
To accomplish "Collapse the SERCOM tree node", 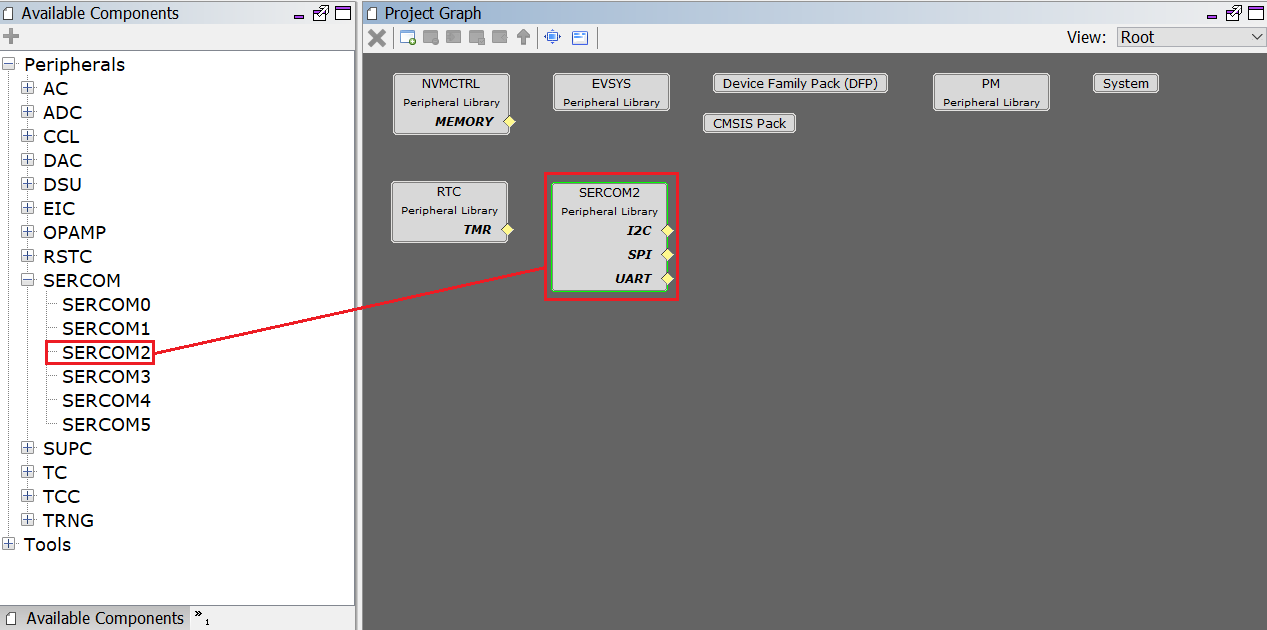I will 28,280.
